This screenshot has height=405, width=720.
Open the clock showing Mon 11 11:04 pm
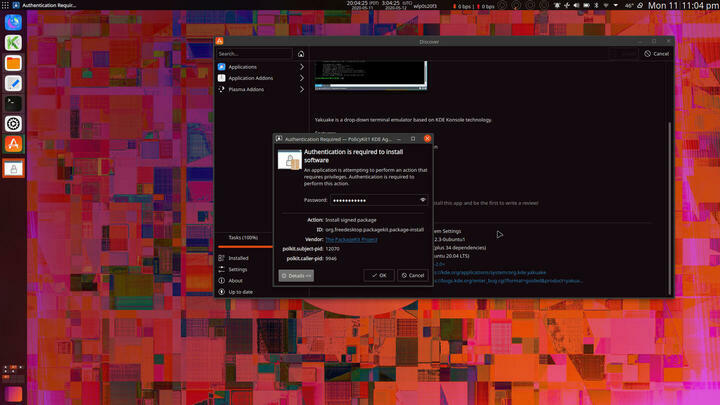pos(683,6)
